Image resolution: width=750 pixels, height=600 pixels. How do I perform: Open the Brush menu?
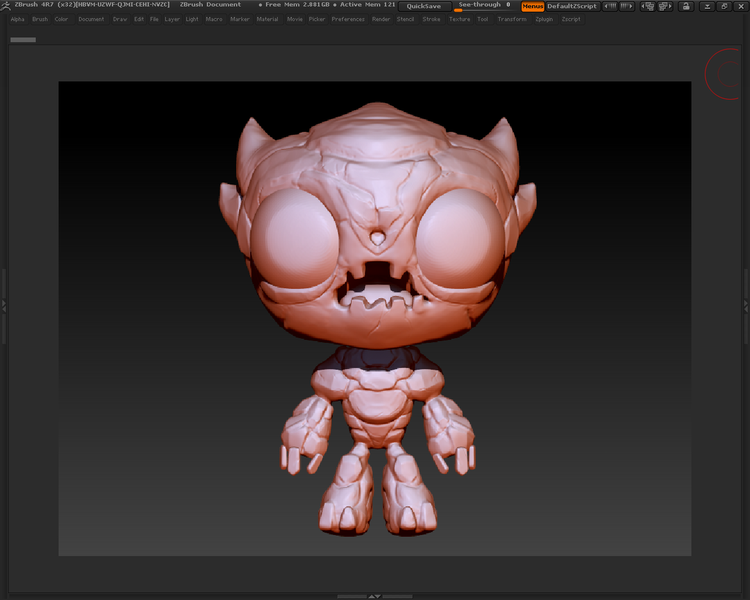[40, 19]
